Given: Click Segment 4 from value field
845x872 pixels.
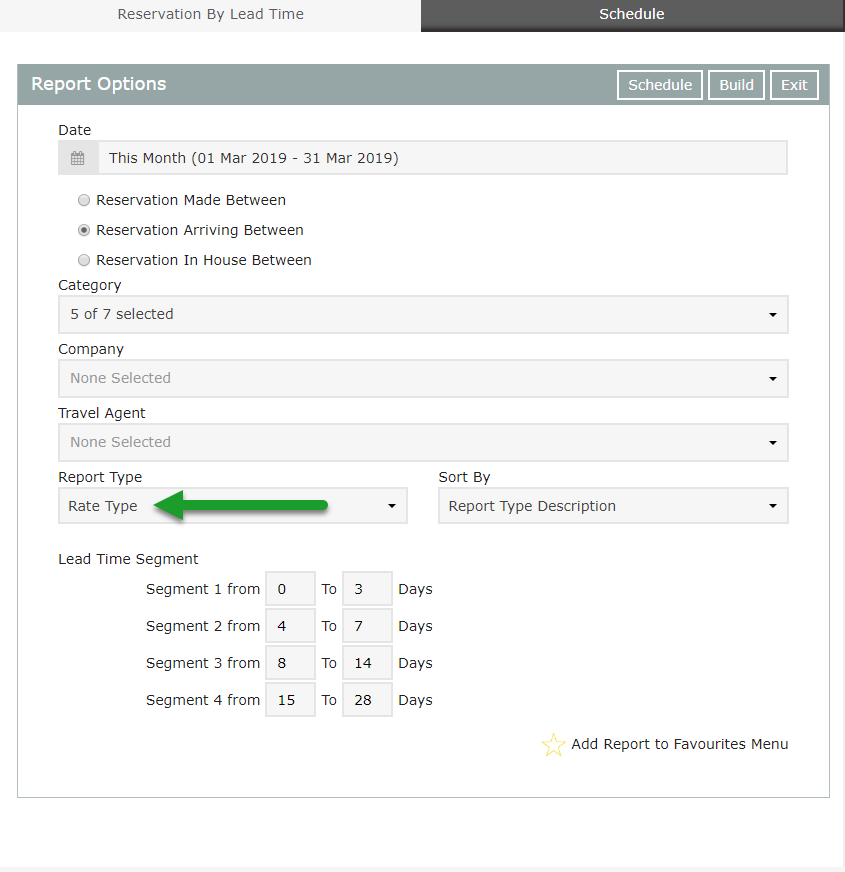Looking at the screenshot, I should point(290,700).
